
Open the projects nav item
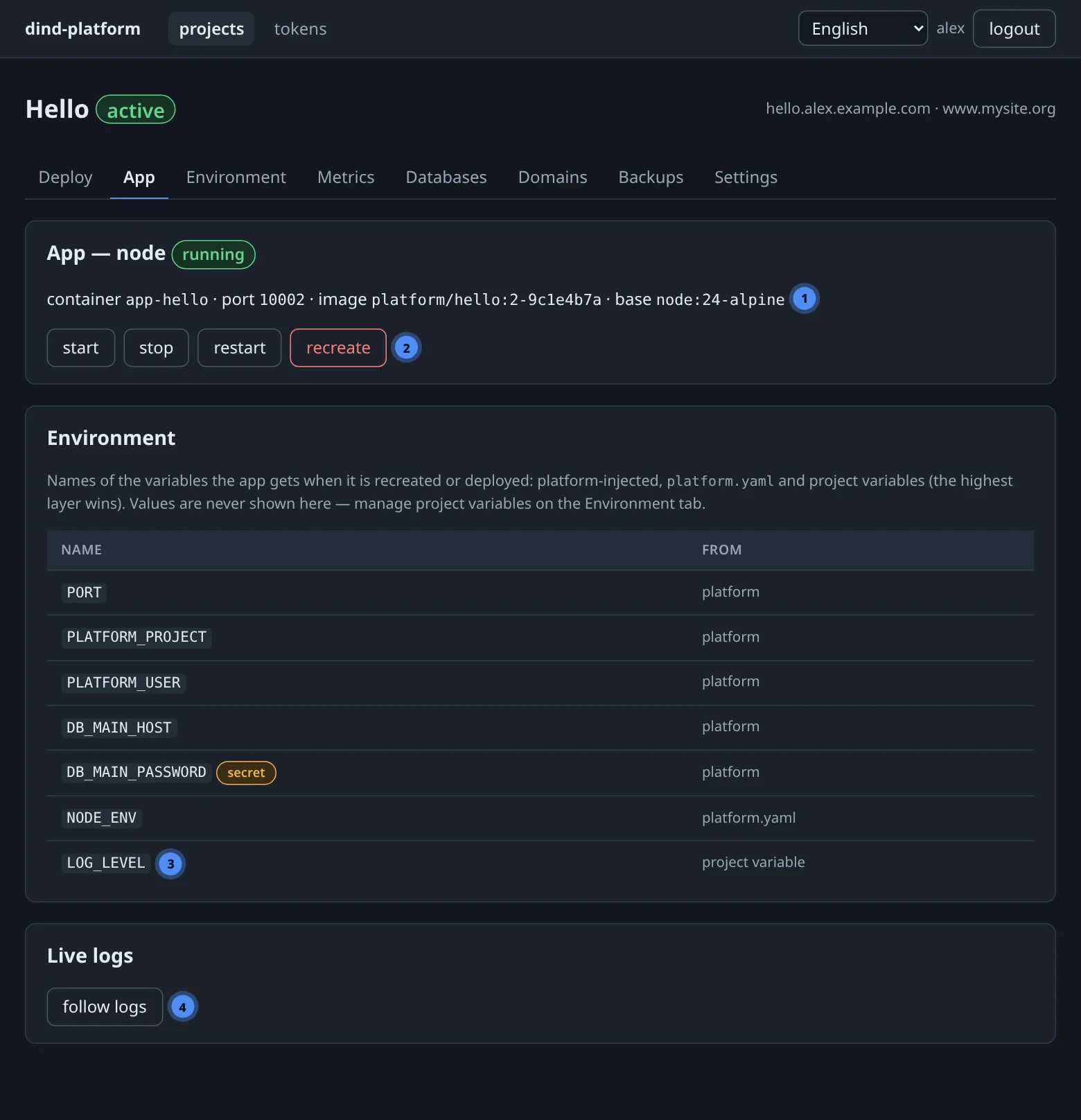tap(211, 29)
